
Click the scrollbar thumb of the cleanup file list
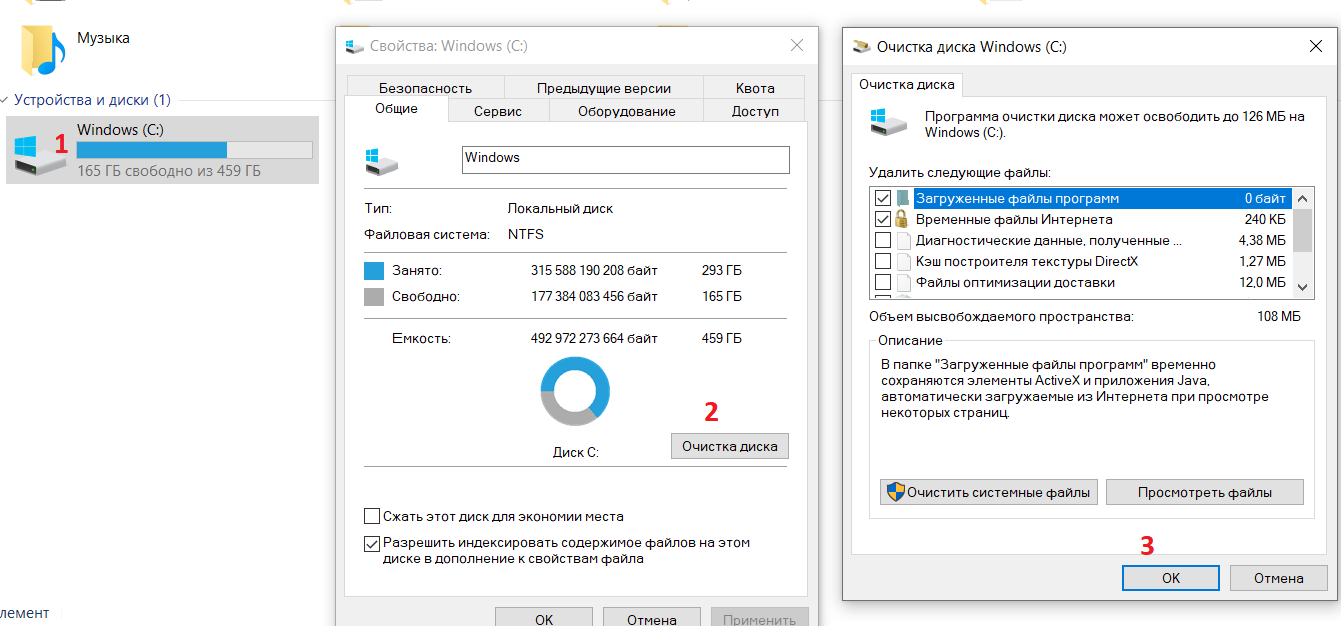point(1302,229)
